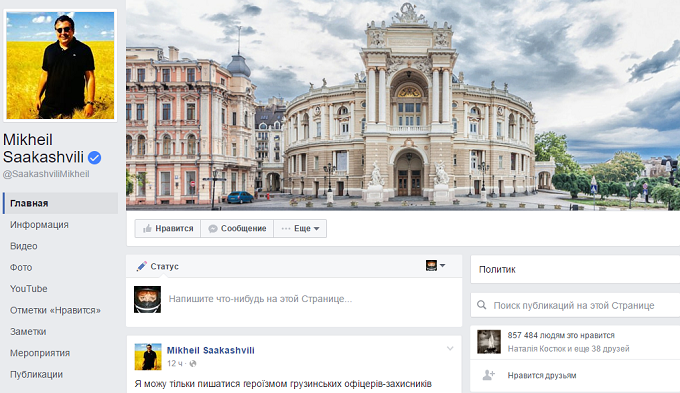Send a message via Сообщение button

pos(237,229)
